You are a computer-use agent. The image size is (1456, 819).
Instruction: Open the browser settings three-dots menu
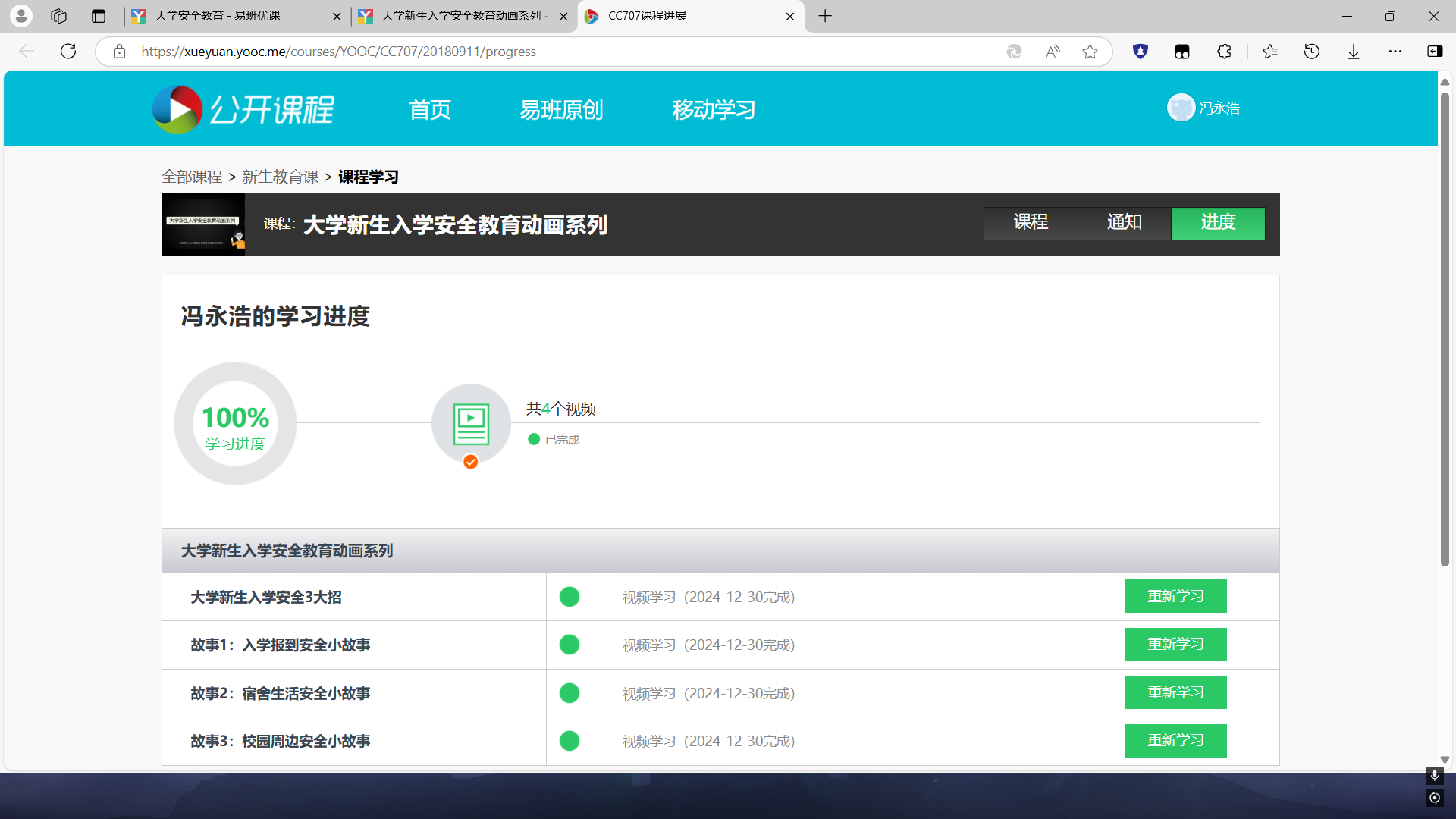[1395, 52]
